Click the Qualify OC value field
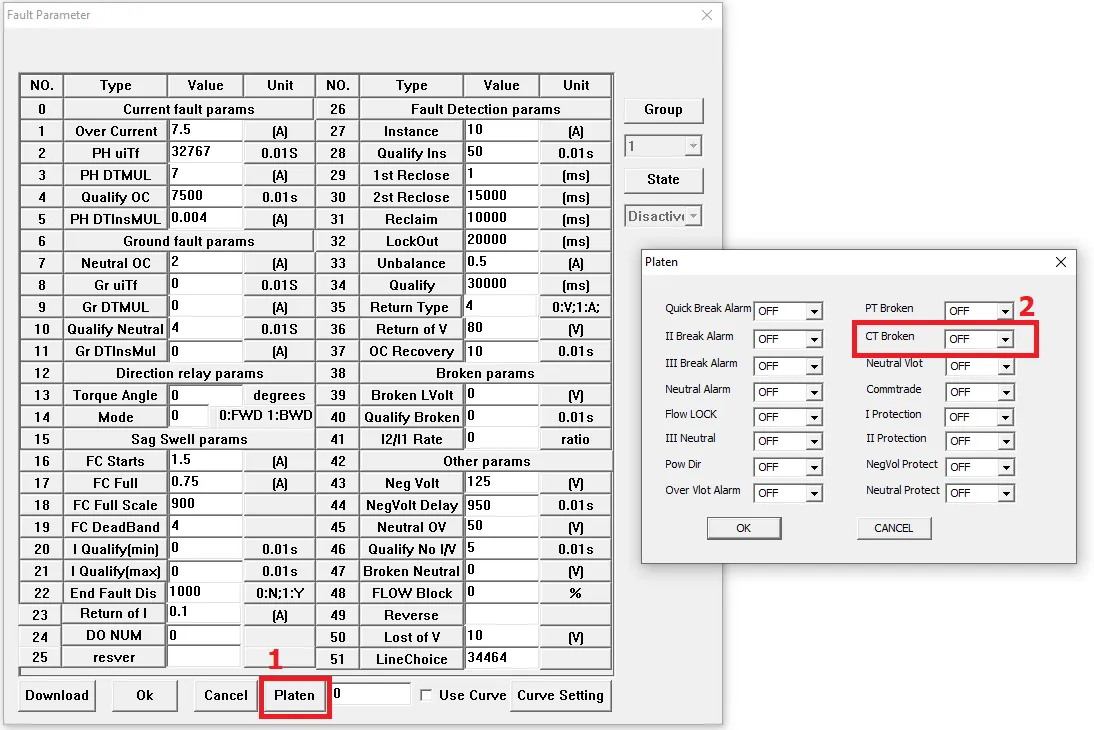Image resolution: width=1094 pixels, height=730 pixels. coord(206,197)
